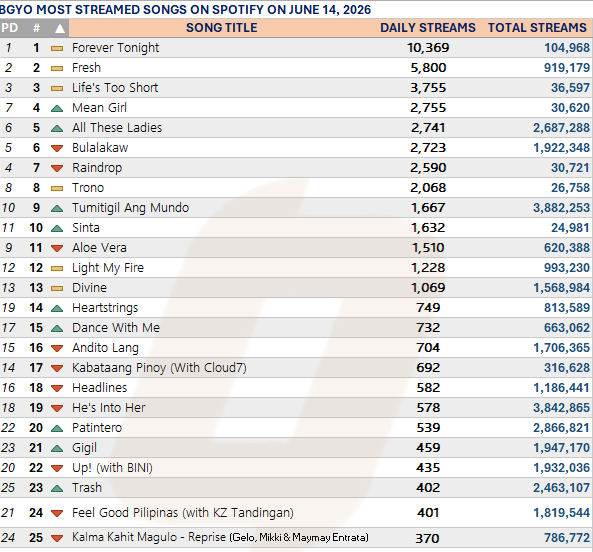Click total streams value 2,463,107
The image size is (593, 552).
(562, 488)
